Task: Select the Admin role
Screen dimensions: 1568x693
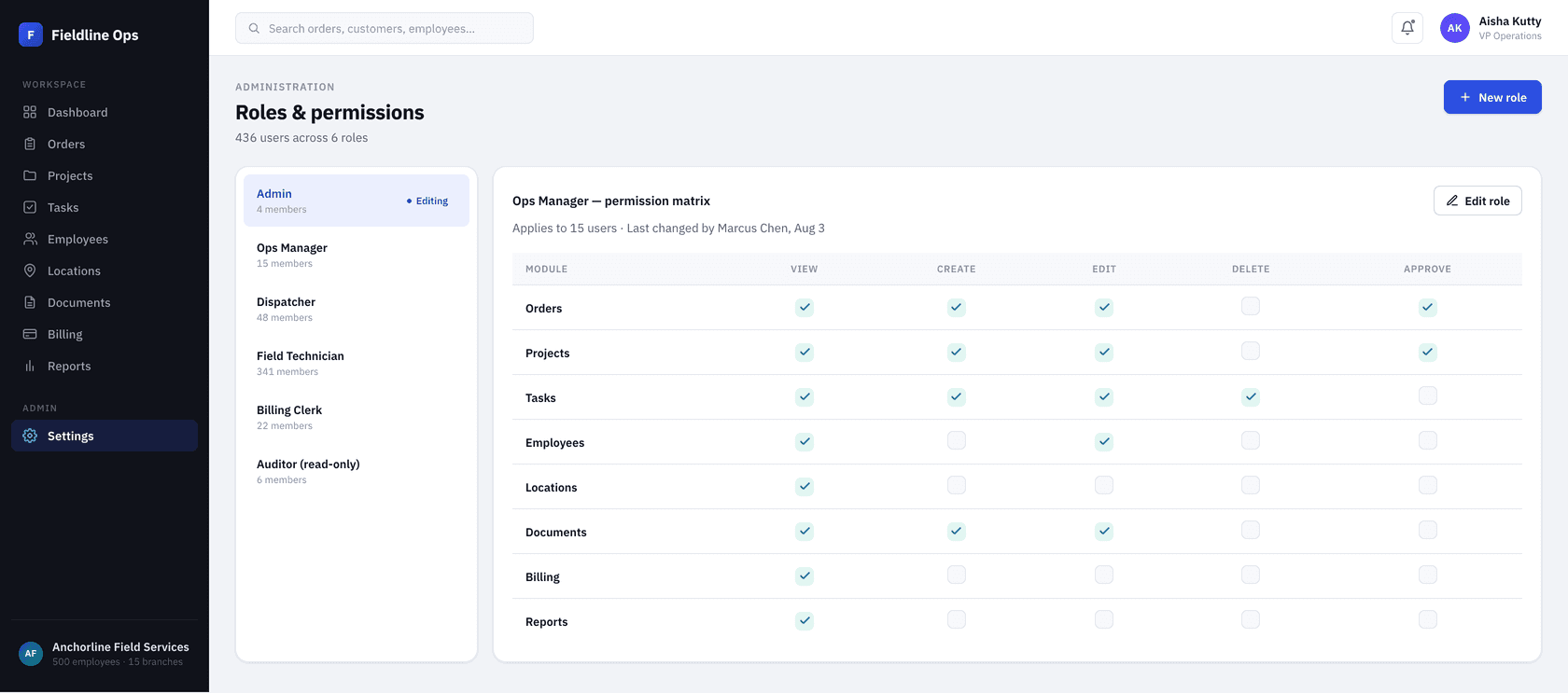Action: pos(357,201)
